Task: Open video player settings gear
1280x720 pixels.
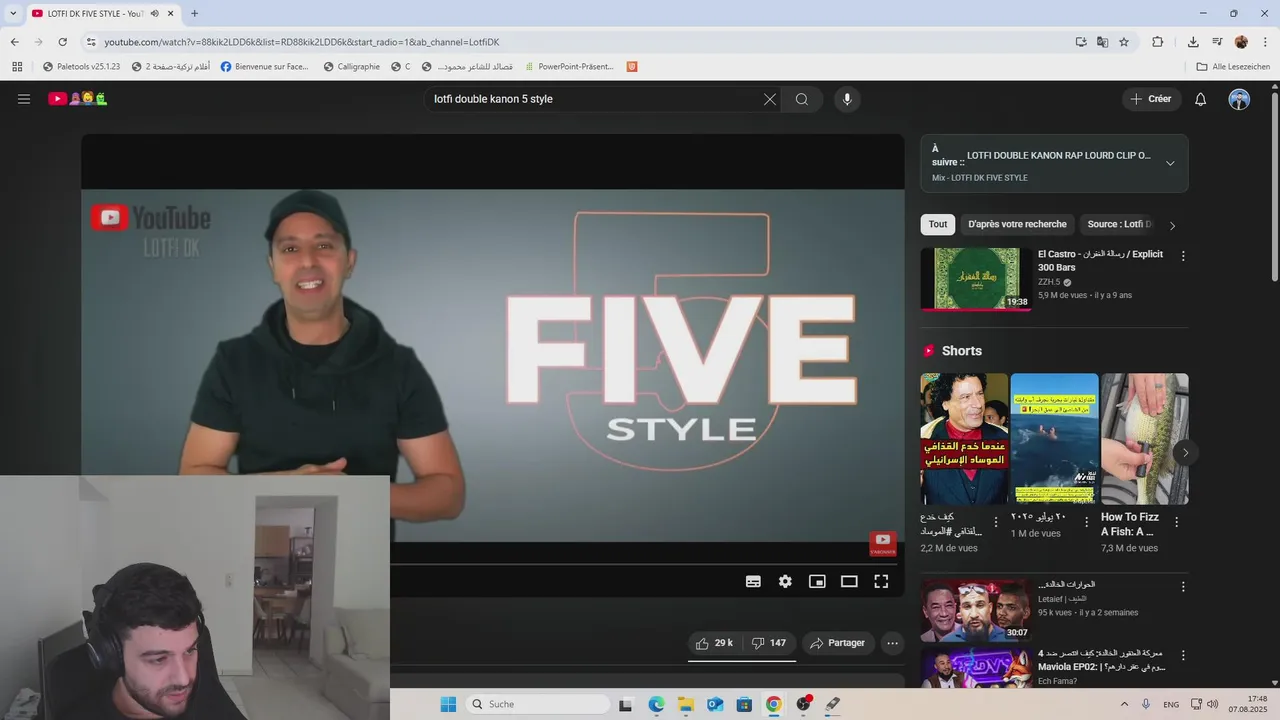Action: pyautogui.click(x=785, y=581)
